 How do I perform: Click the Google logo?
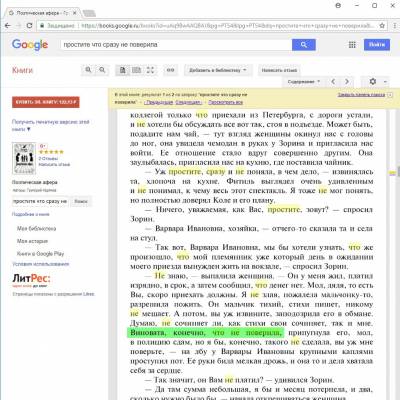(x=30, y=44)
